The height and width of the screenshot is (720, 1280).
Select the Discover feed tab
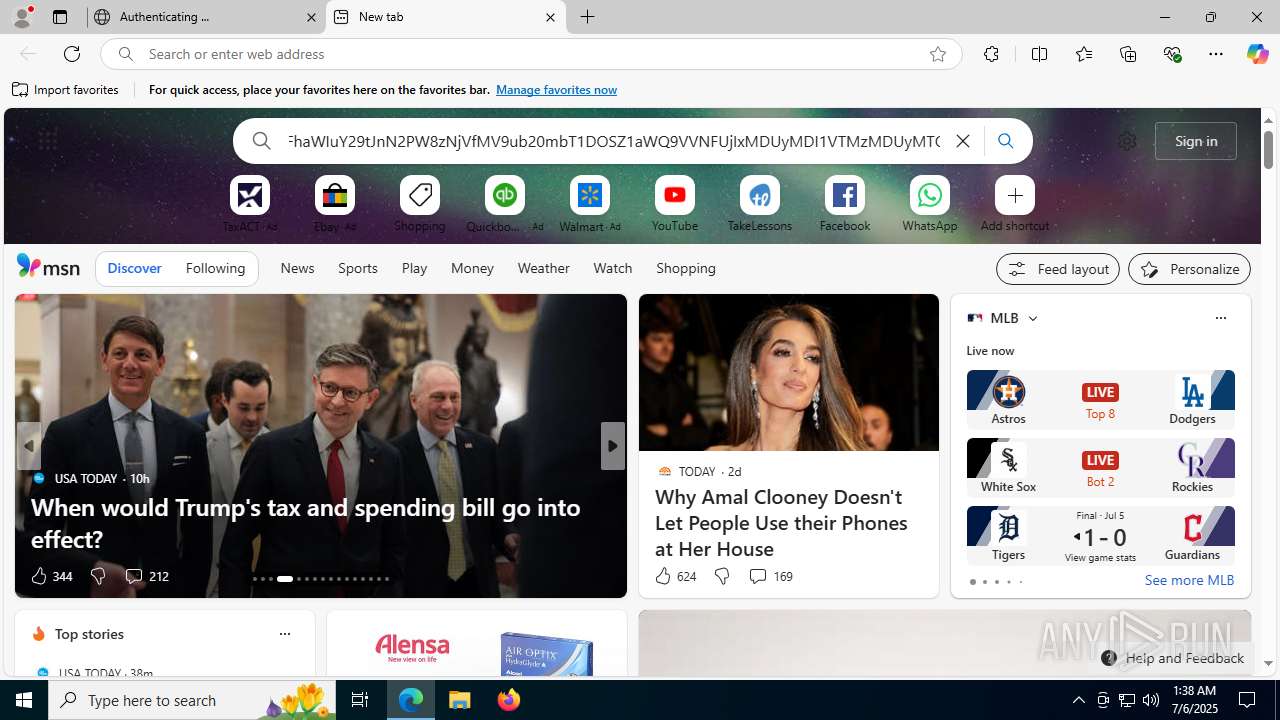click(134, 269)
